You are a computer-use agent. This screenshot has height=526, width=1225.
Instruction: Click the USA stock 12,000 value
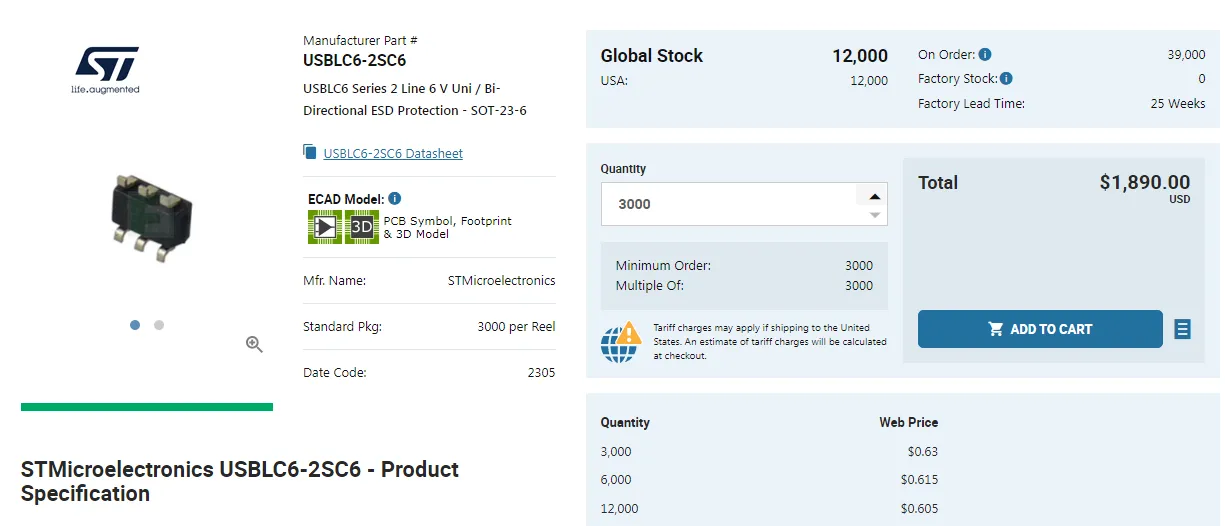click(x=869, y=81)
